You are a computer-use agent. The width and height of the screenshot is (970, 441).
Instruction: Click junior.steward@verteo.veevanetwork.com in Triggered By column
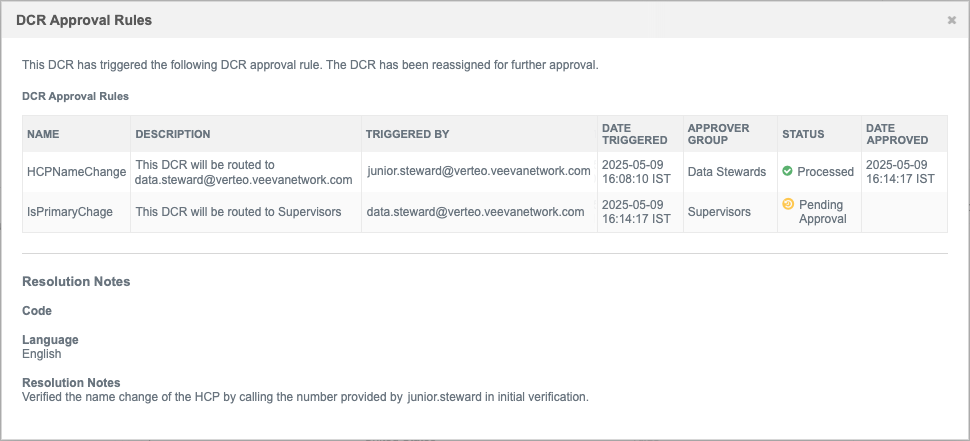click(478, 171)
